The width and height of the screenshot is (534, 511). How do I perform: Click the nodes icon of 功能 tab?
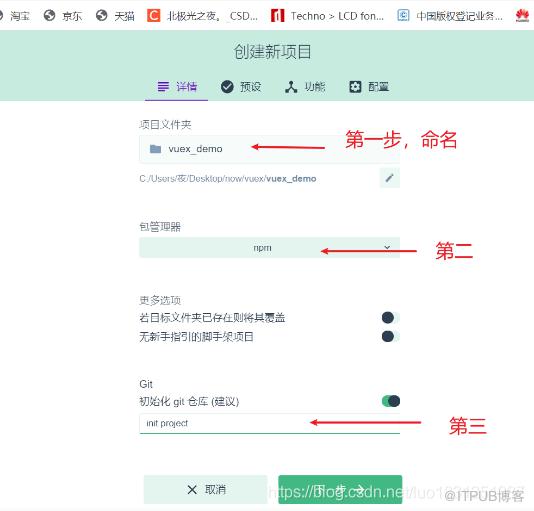tap(291, 87)
